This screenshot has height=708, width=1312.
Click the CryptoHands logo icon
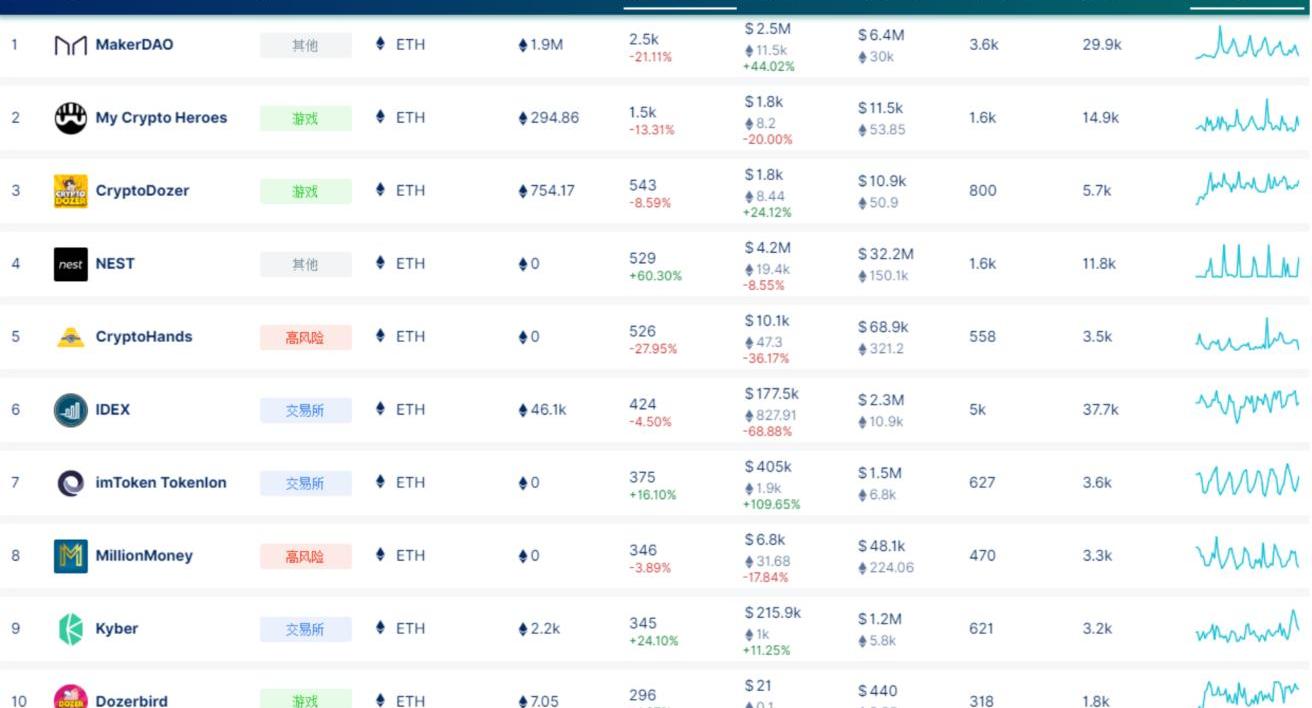click(x=70, y=337)
